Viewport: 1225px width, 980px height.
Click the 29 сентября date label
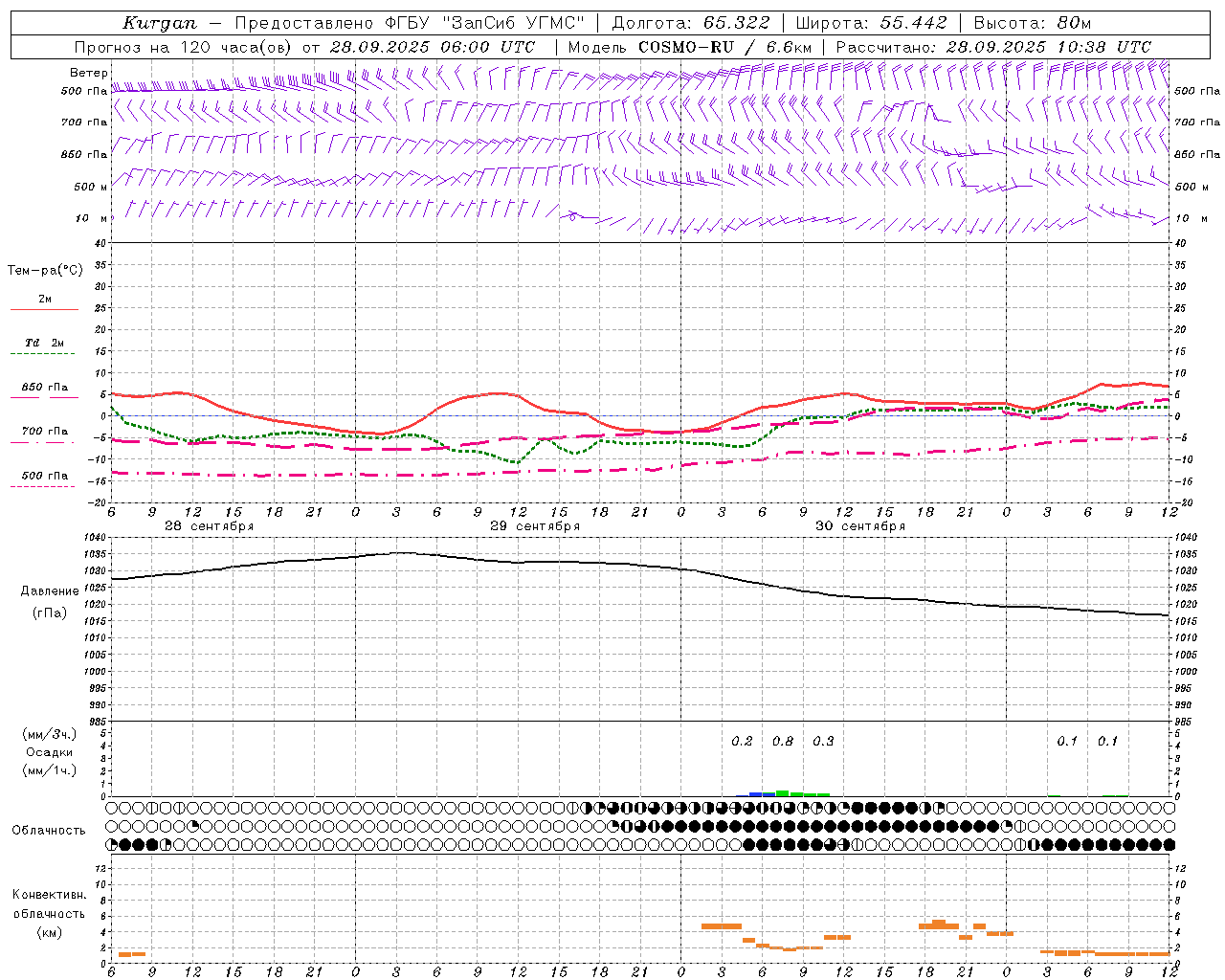tap(535, 526)
